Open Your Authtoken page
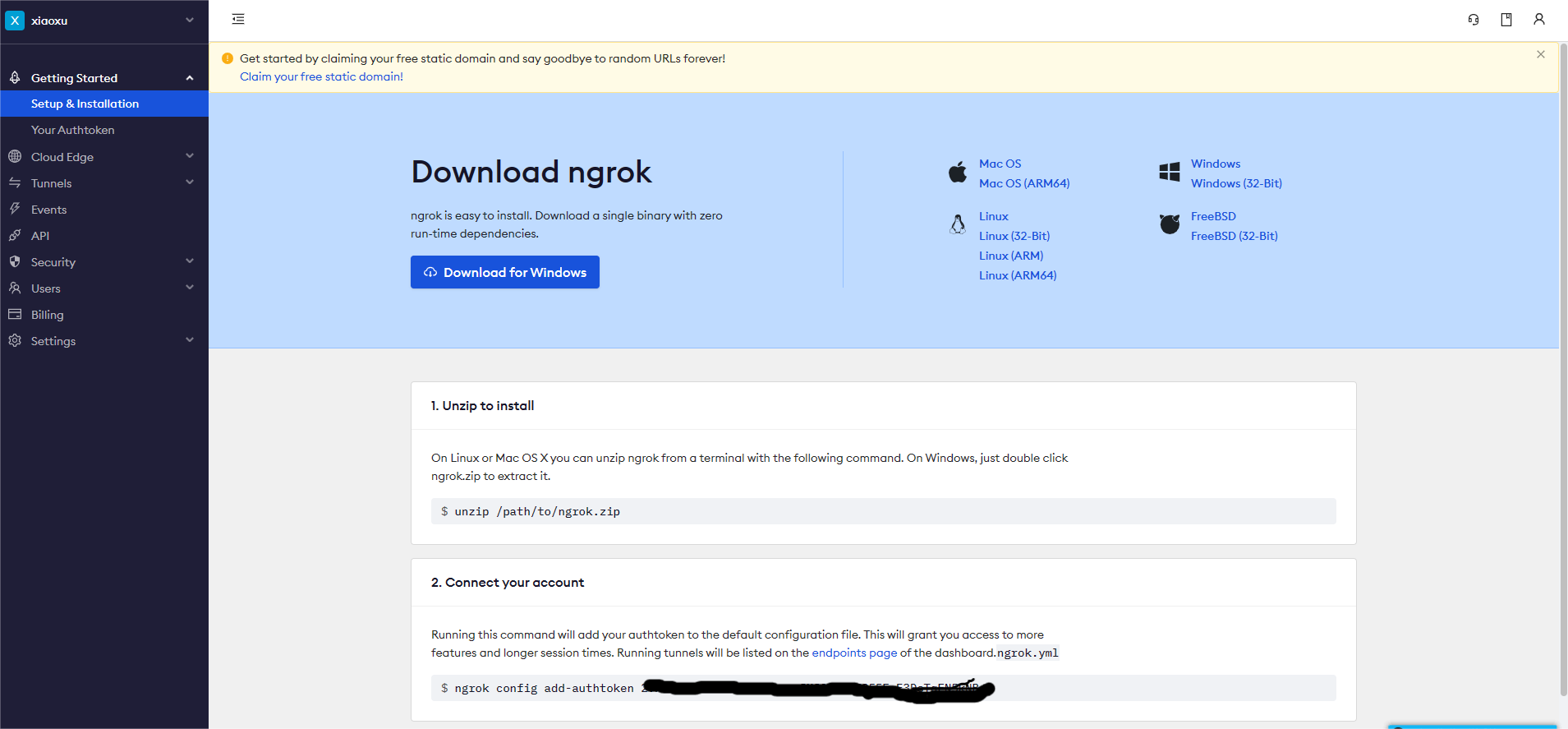 point(73,130)
